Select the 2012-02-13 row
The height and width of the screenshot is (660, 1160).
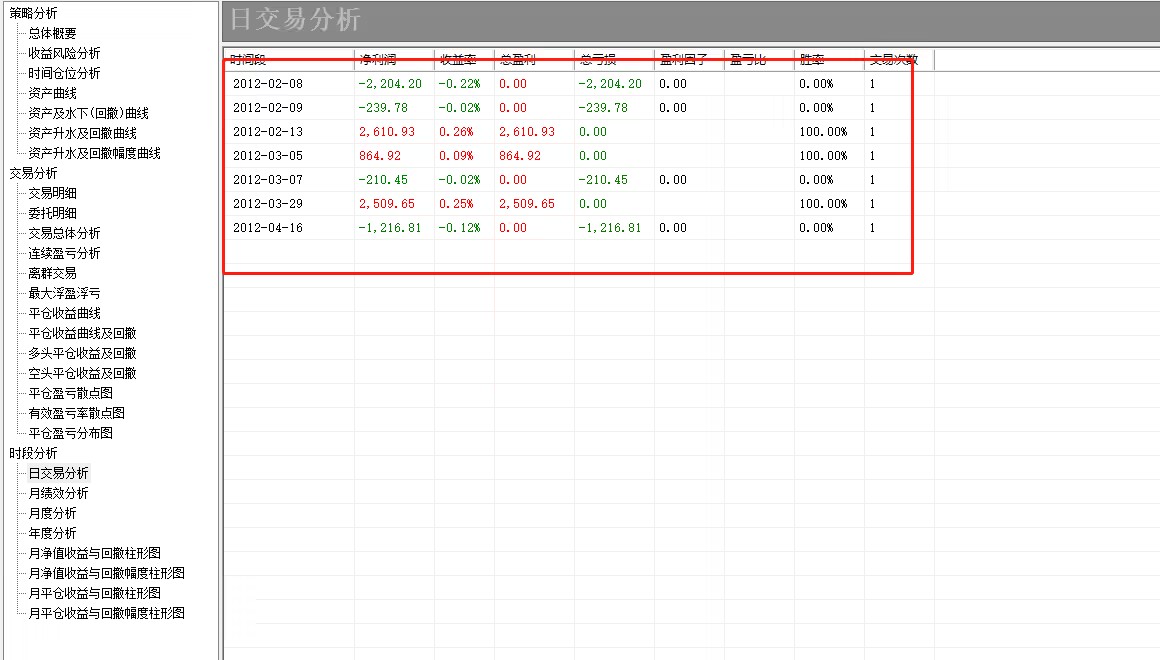coord(267,132)
